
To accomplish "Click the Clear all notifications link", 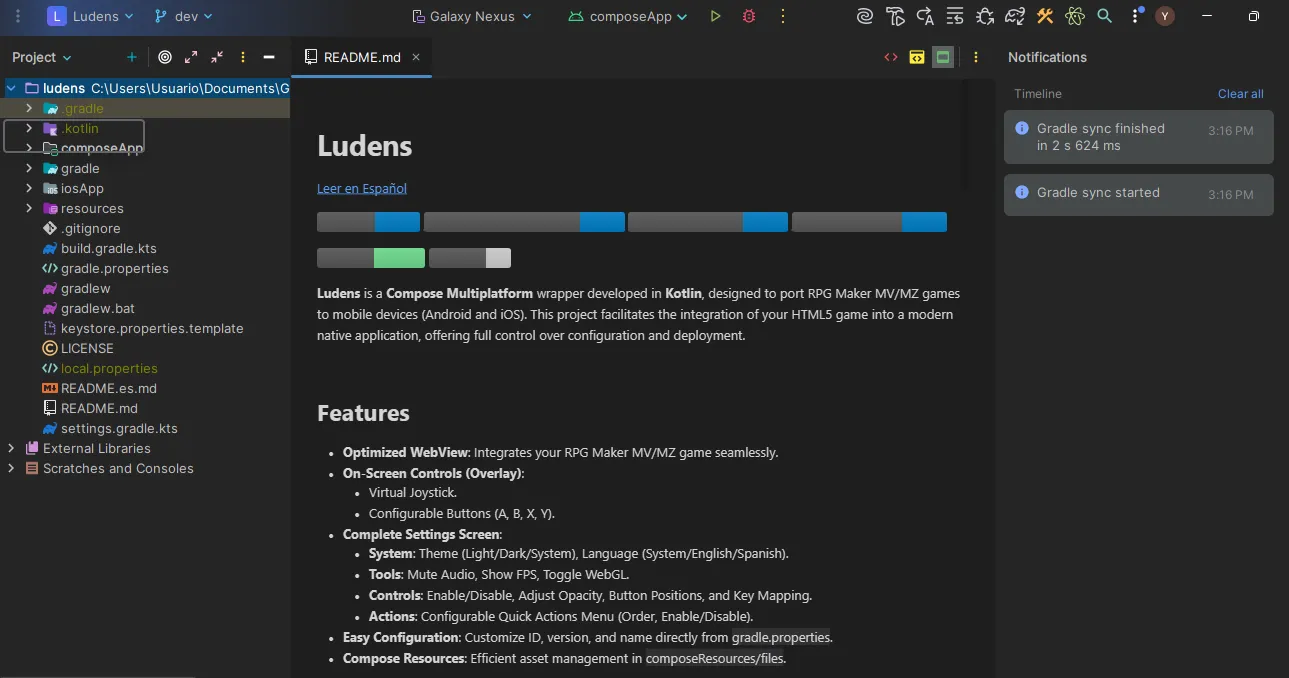I will (1239, 93).
